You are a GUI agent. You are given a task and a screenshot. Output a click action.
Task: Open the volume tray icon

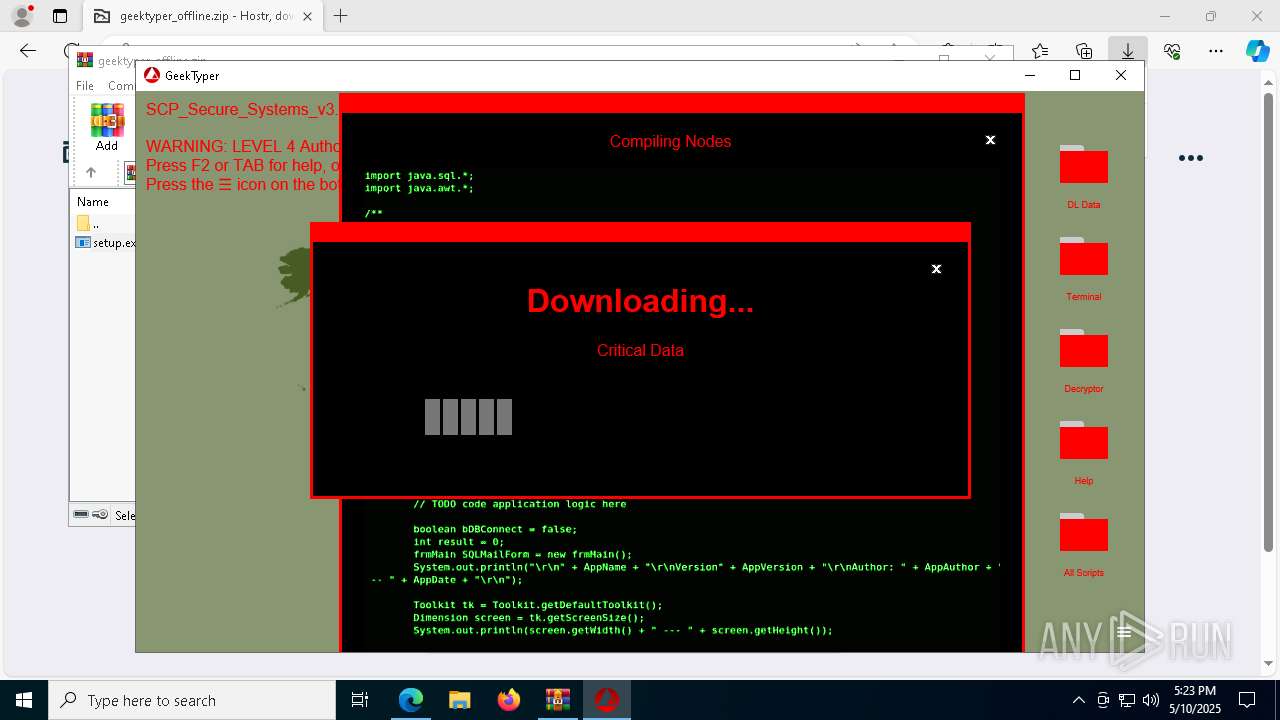click(1151, 700)
